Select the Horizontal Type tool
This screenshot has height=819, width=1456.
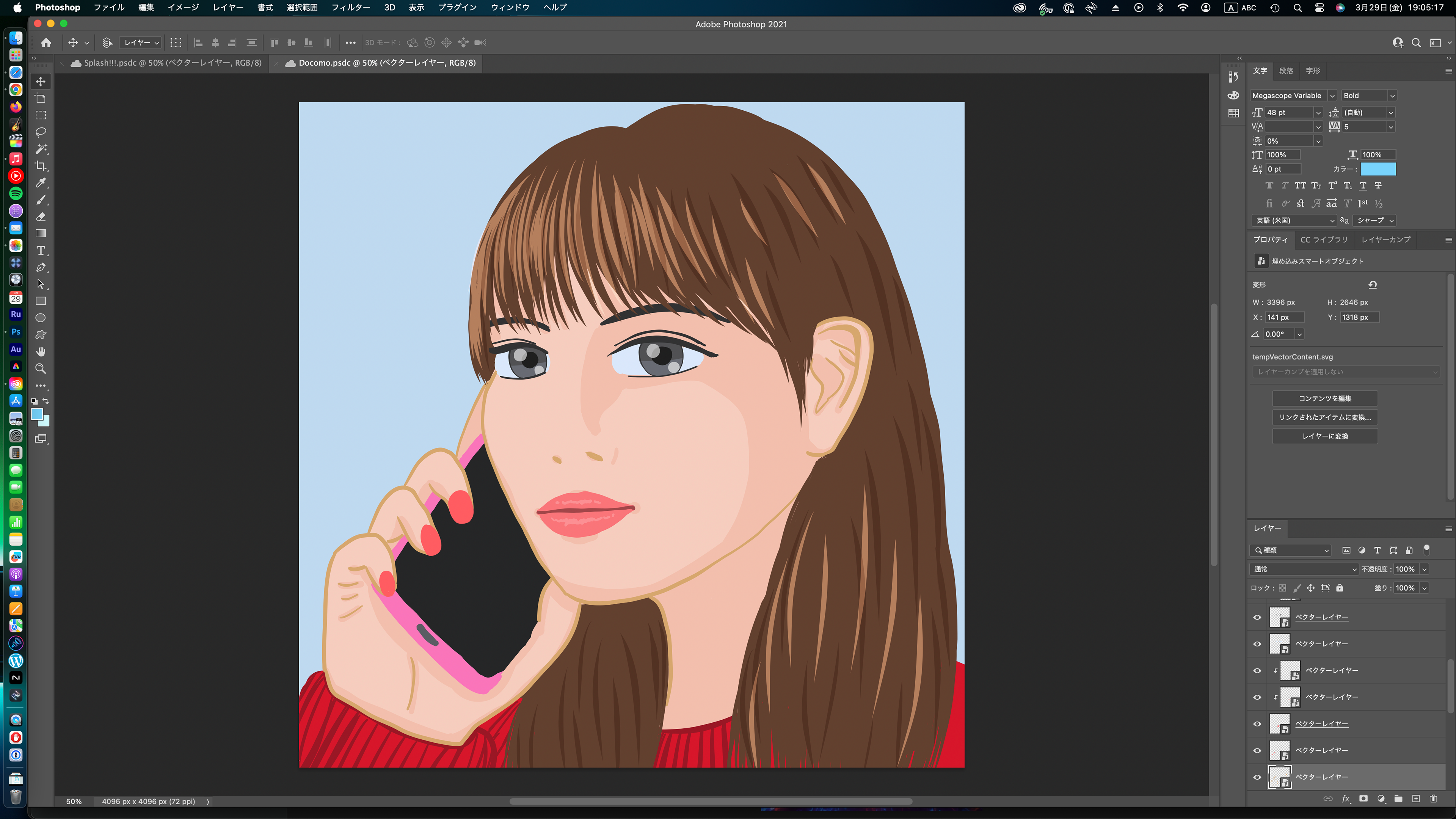[x=41, y=250]
